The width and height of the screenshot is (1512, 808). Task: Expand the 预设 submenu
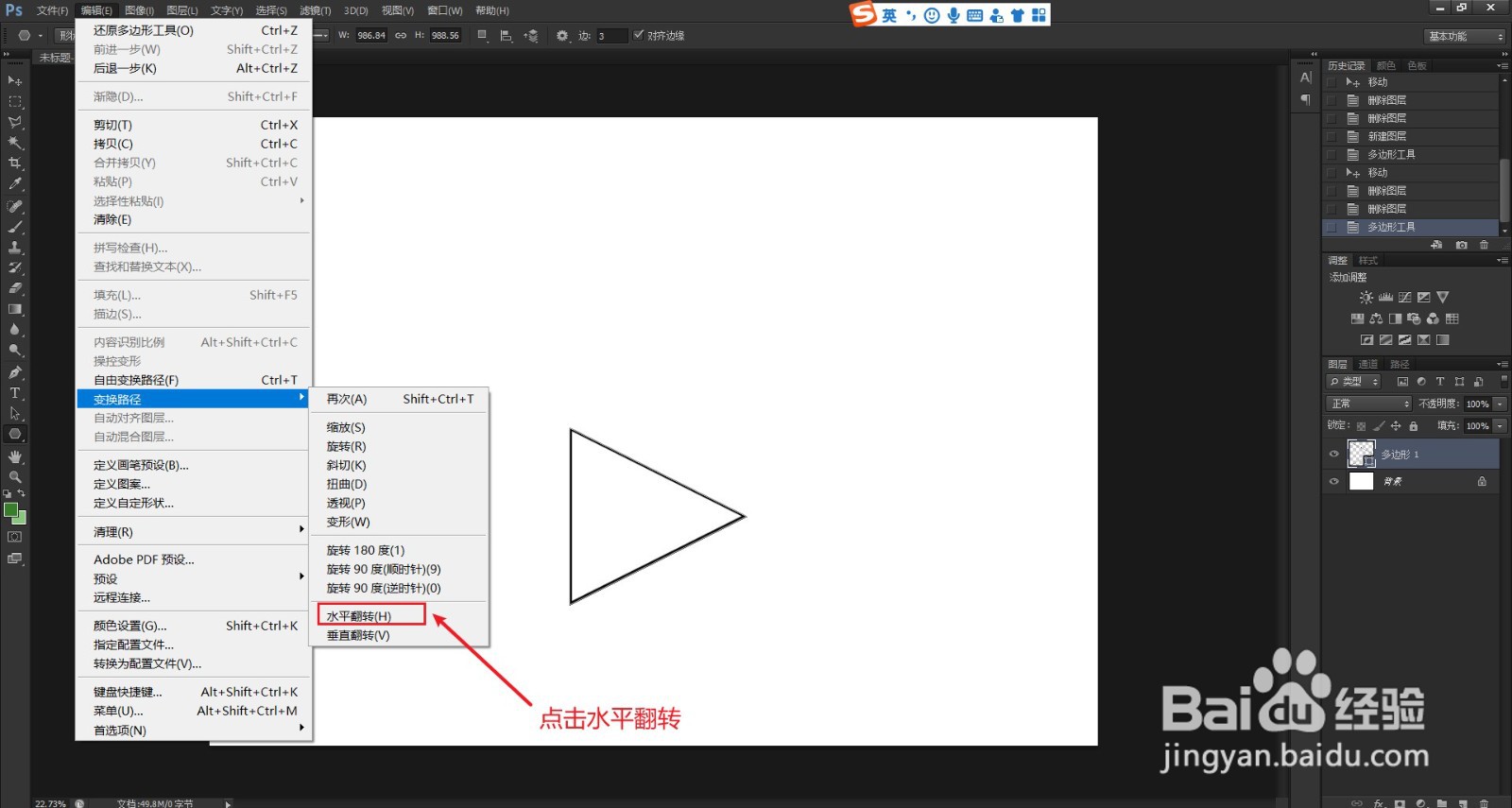(x=194, y=578)
